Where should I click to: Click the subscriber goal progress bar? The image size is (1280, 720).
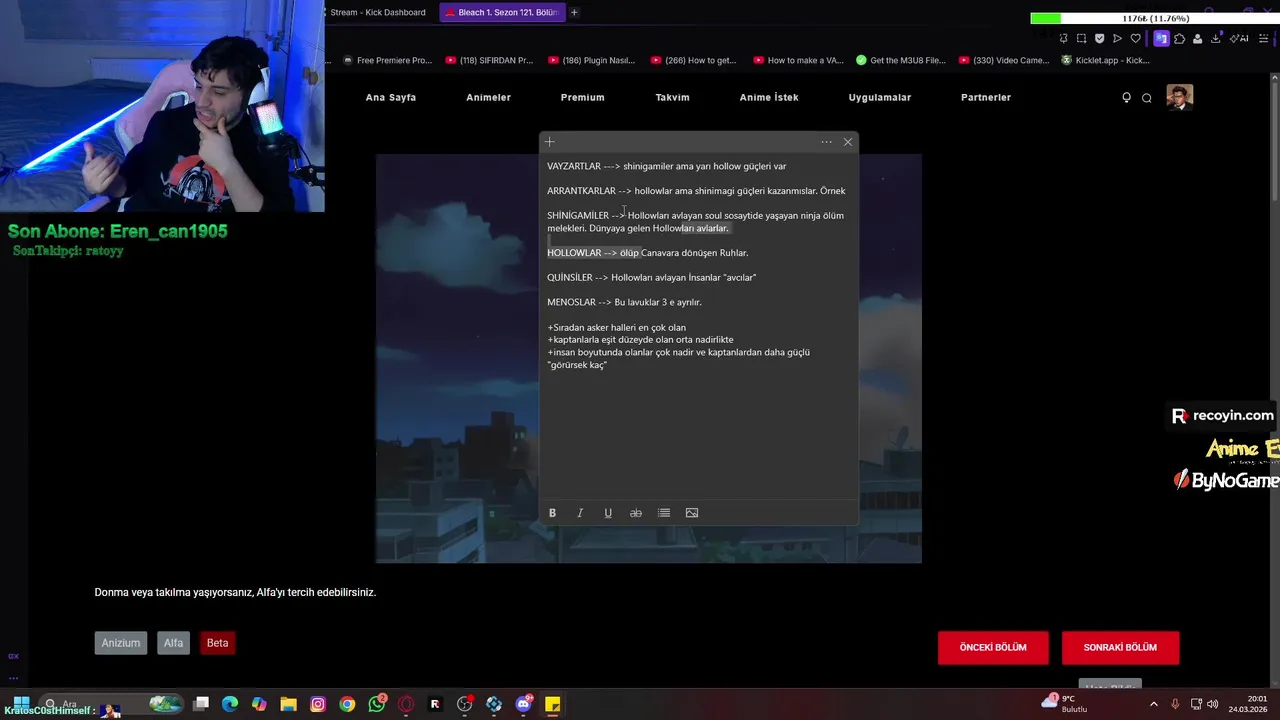pyautogui.click(x=1155, y=18)
